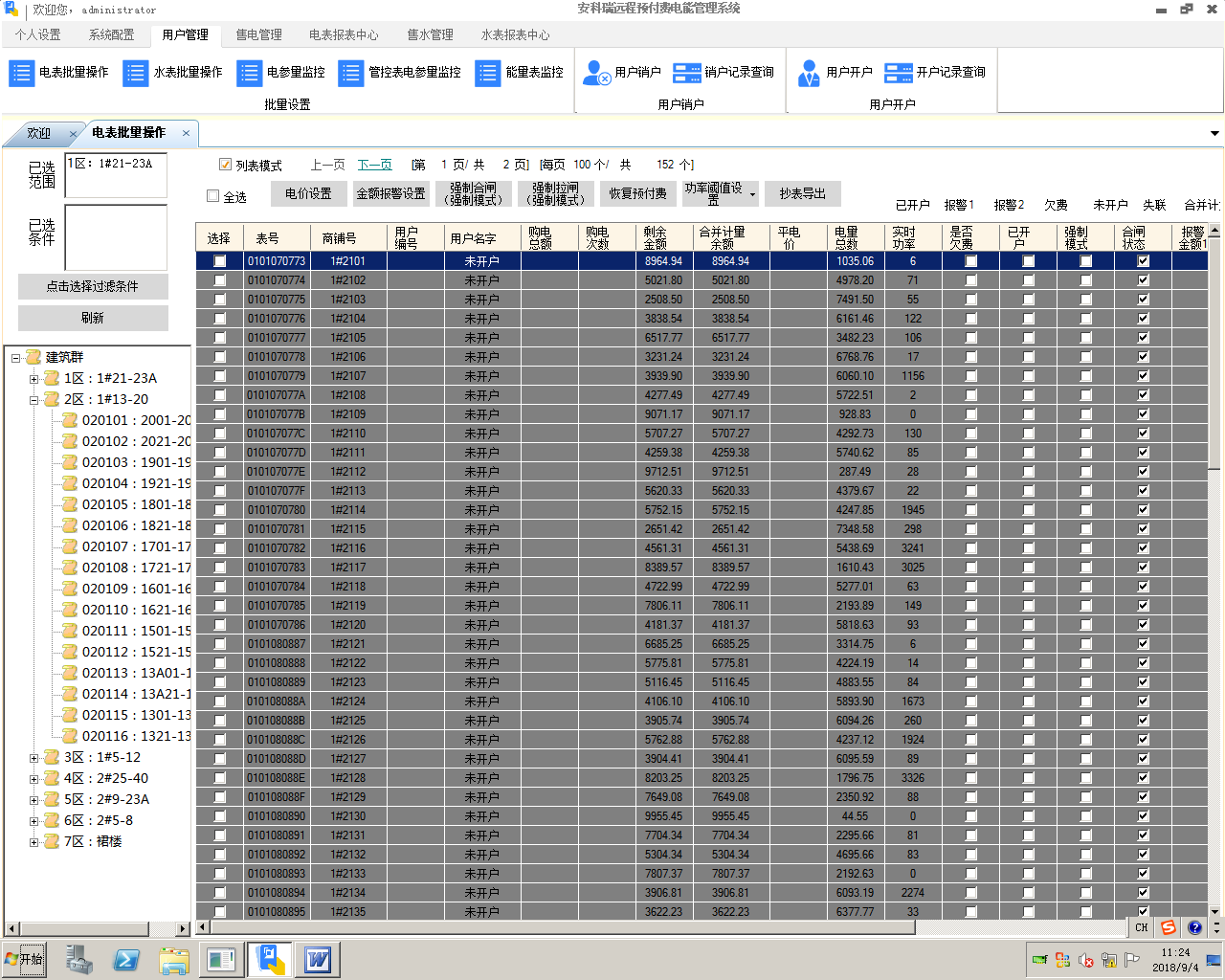1225x980 pixels.
Task: Switch to the 售电管理 ribbon tab
Action: pos(258,35)
